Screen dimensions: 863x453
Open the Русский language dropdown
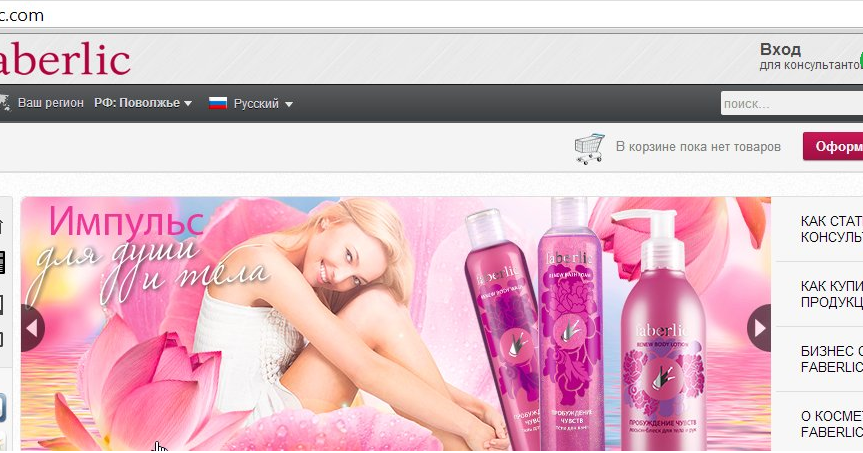coord(263,103)
